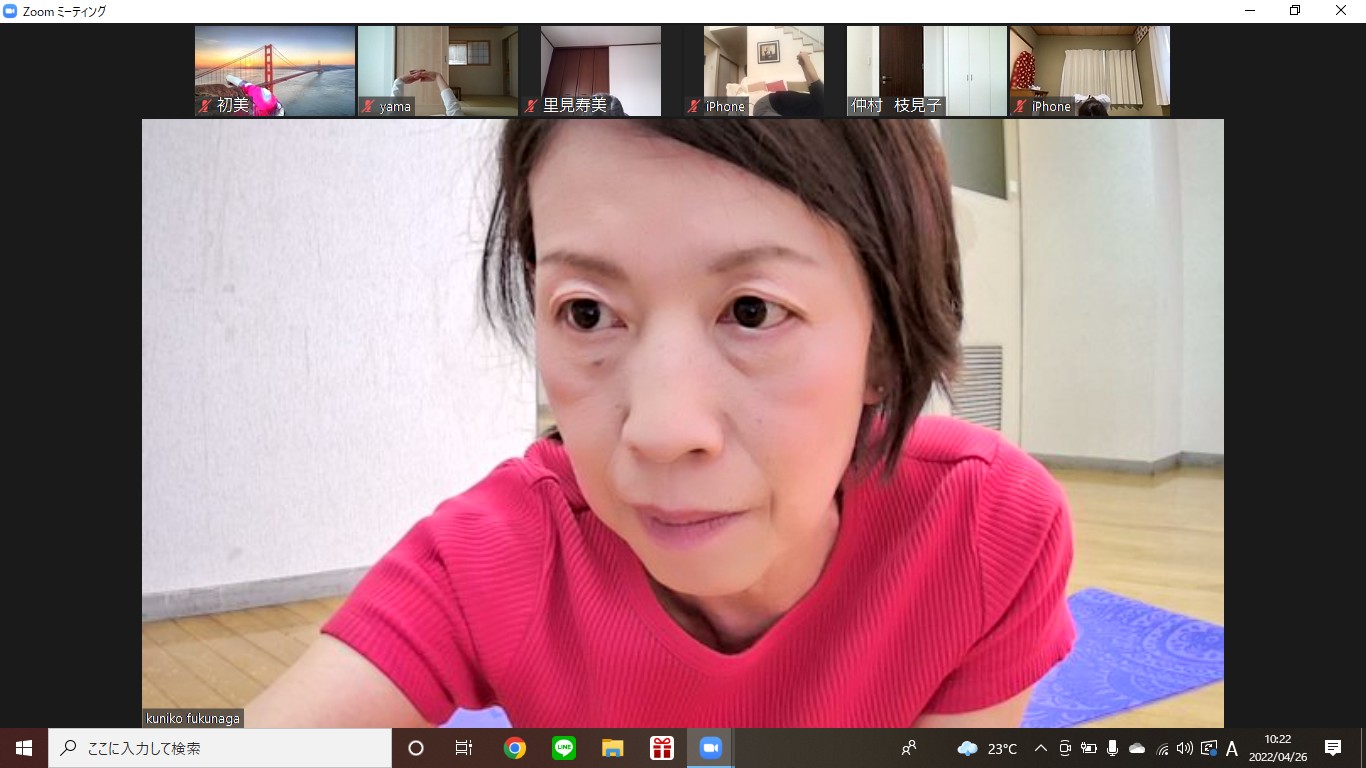The height and width of the screenshot is (768, 1366).
Task: Open OneDrive cloud tray icon
Action: [x=1137, y=748]
